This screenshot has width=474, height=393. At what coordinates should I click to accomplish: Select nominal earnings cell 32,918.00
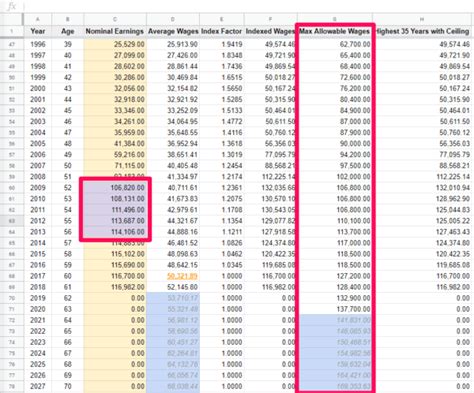click(115, 99)
